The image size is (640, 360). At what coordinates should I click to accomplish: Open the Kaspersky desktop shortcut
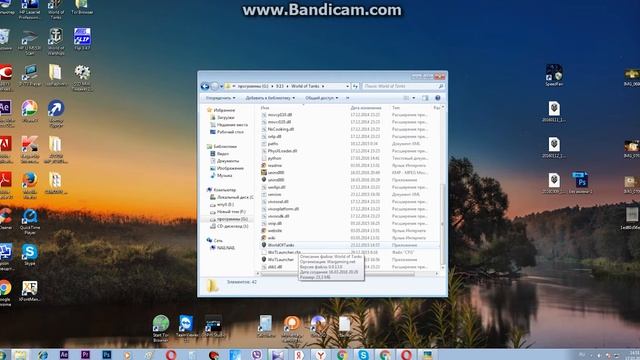click(29, 149)
